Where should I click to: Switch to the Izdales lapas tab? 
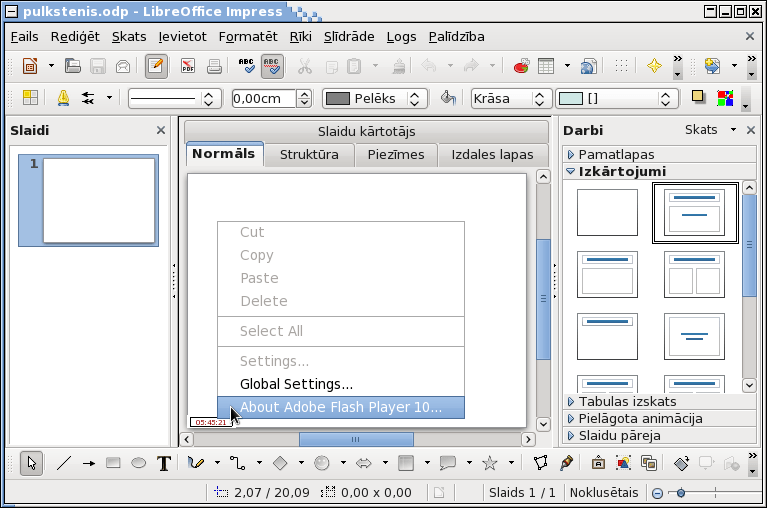[492, 155]
